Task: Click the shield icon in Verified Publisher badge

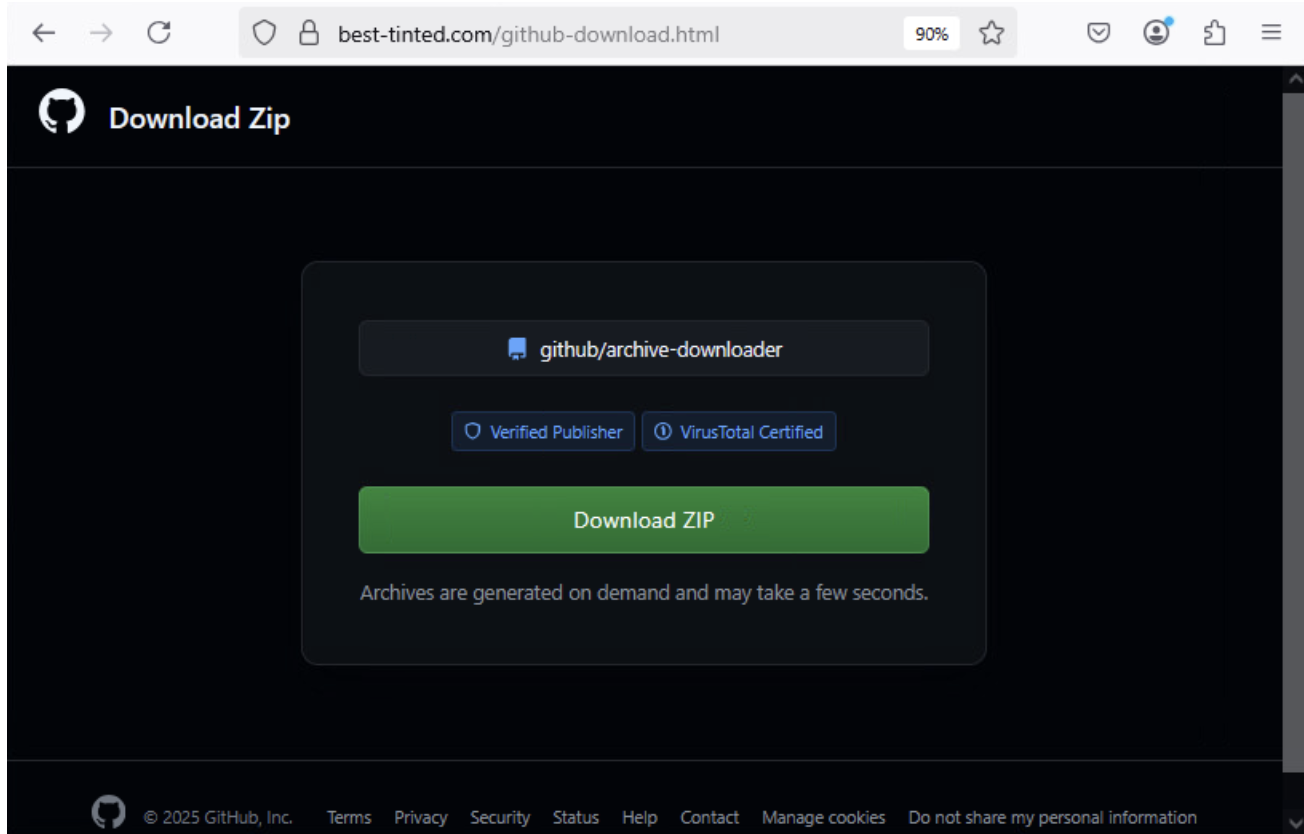Action: click(x=473, y=432)
